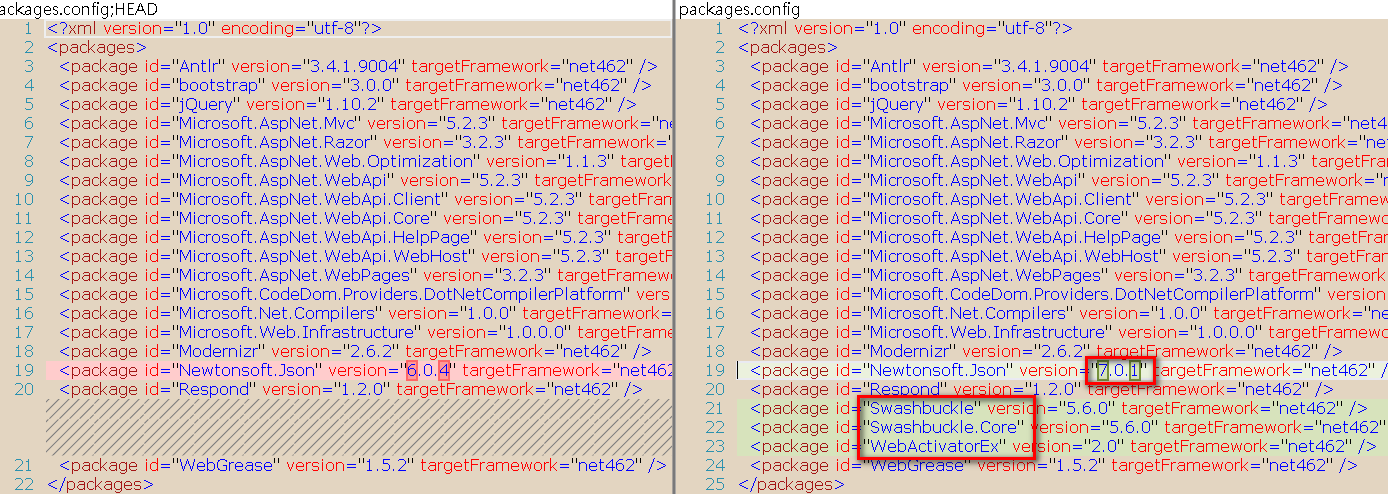Viewport: 1388px width, 494px height.
Task: Click Microsoft.AspNet.WebApi.Client line in right pane
Action: pyautogui.click(x=1068, y=200)
